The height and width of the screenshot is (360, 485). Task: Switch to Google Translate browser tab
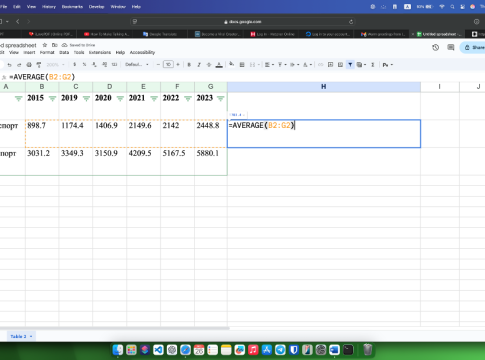[x=160, y=34]
